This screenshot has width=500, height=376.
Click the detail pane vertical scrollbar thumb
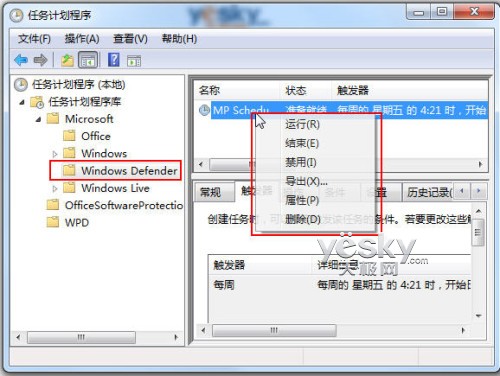pos(478,232)
